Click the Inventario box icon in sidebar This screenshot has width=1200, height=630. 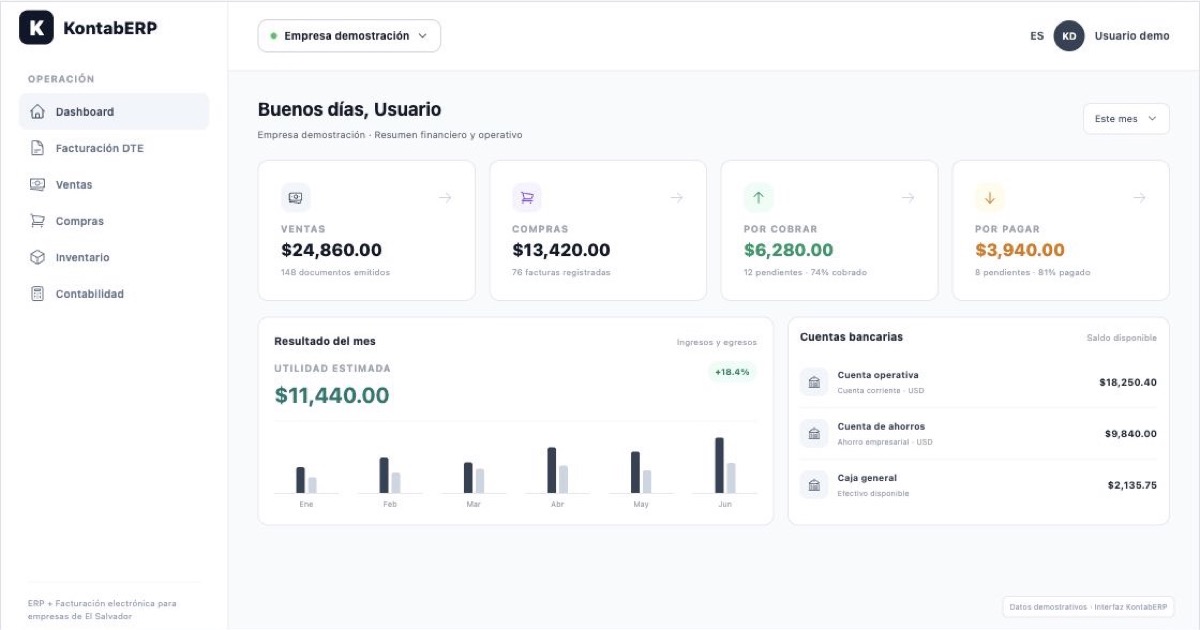point(38,257)
